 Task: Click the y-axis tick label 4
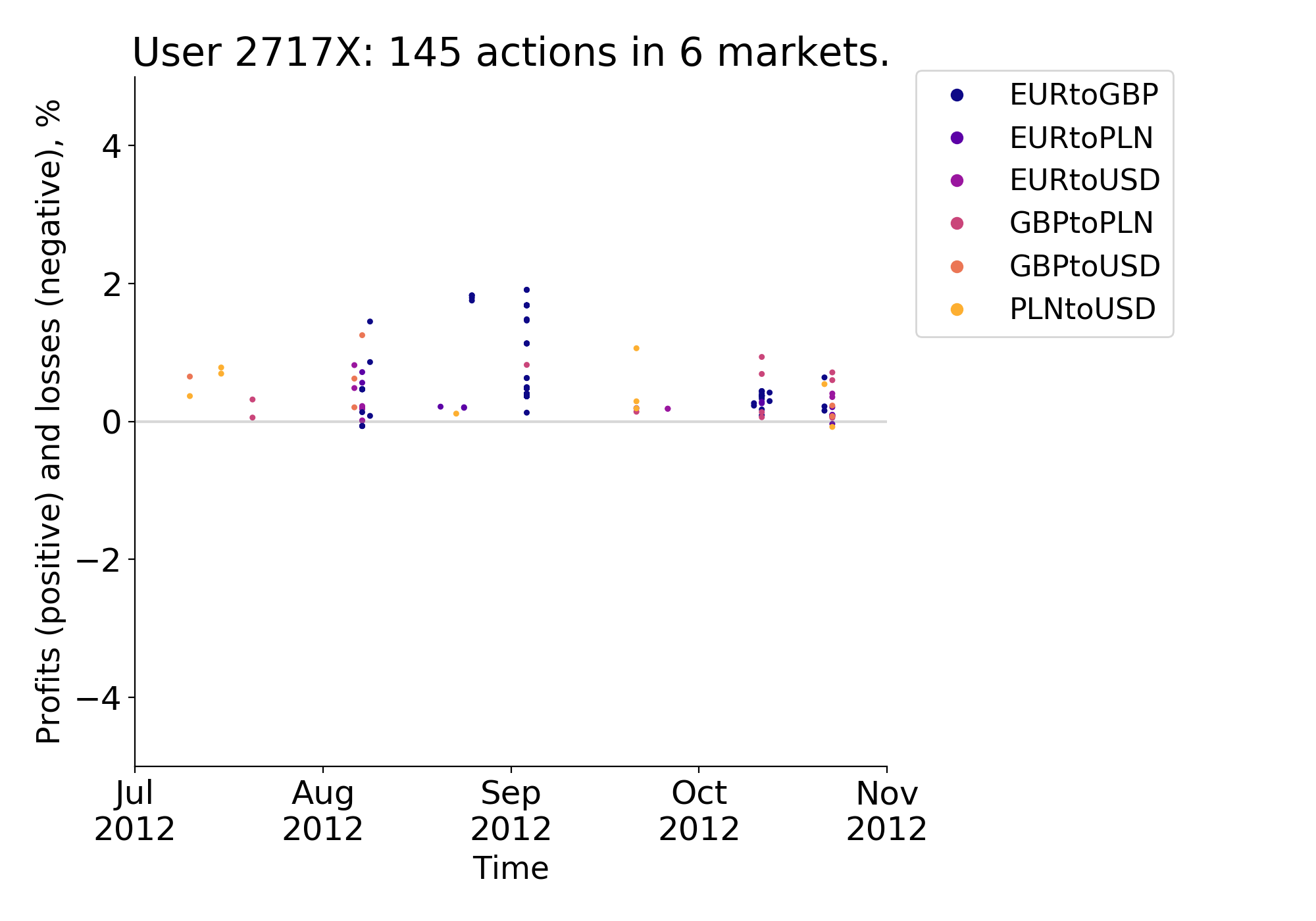pyautogui.click(x=112, y=146)
